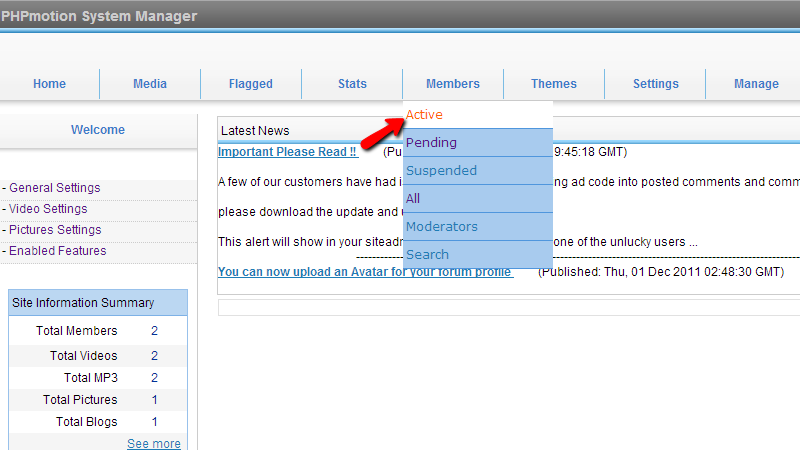The image size is (800, 450).
Task: Choose Active in Members dropdown
Action: pyautogui.click(x=478, y=115)
